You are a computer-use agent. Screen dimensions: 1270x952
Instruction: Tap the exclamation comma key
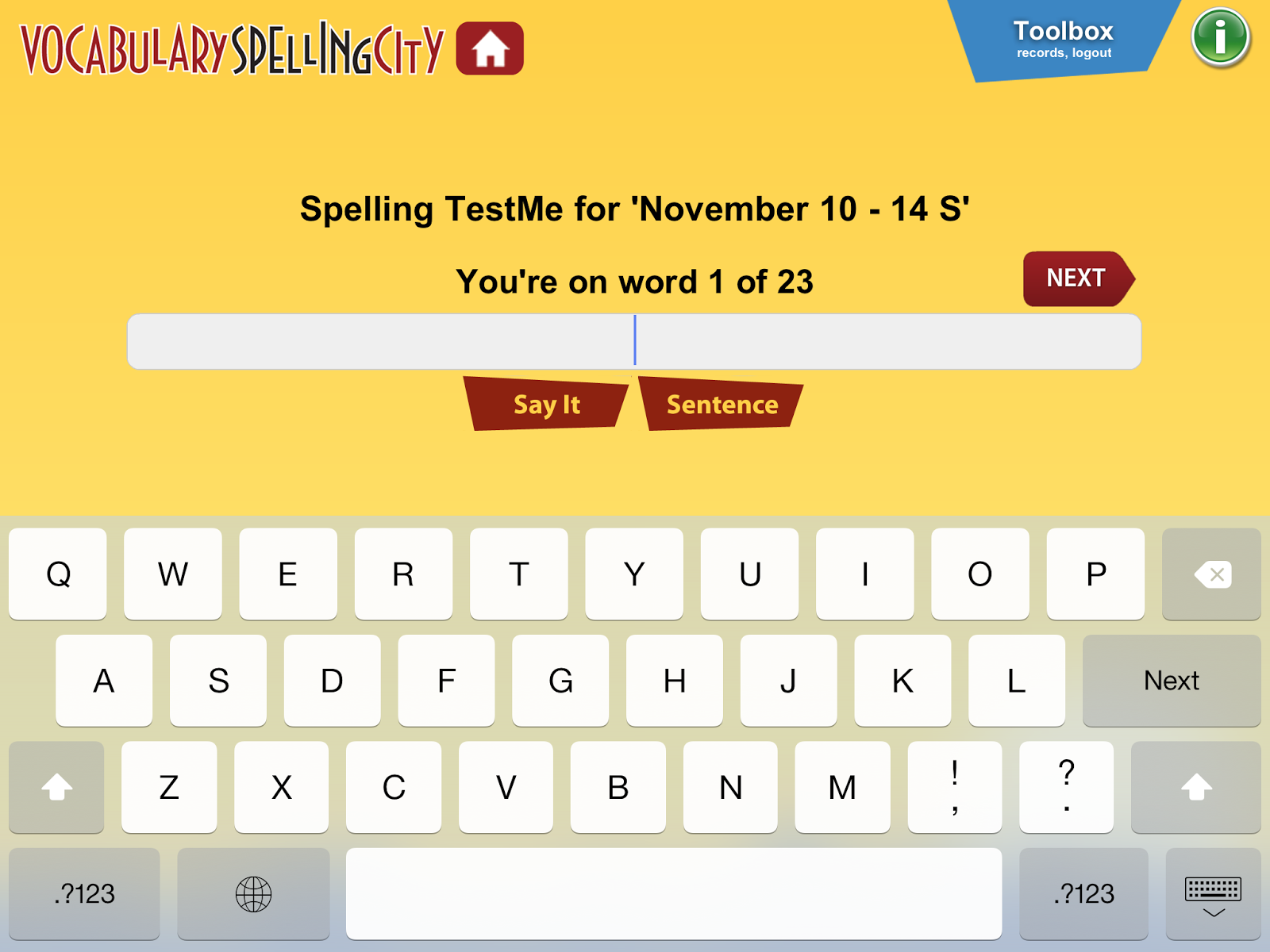point(954,787)
